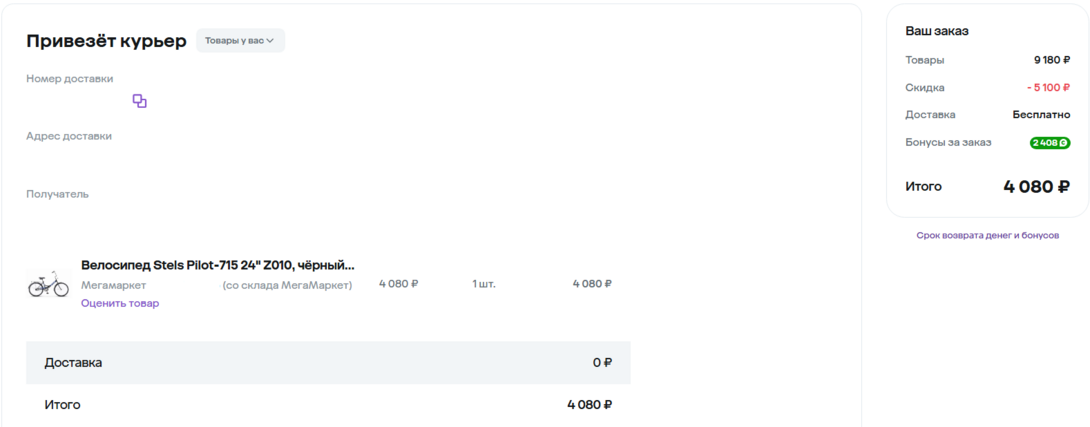Image resolution: width=1090 pixels, height=427 pixels.
Task: Click the 9 180 ₽ goods amount
Action: [x=1052, y=60]
